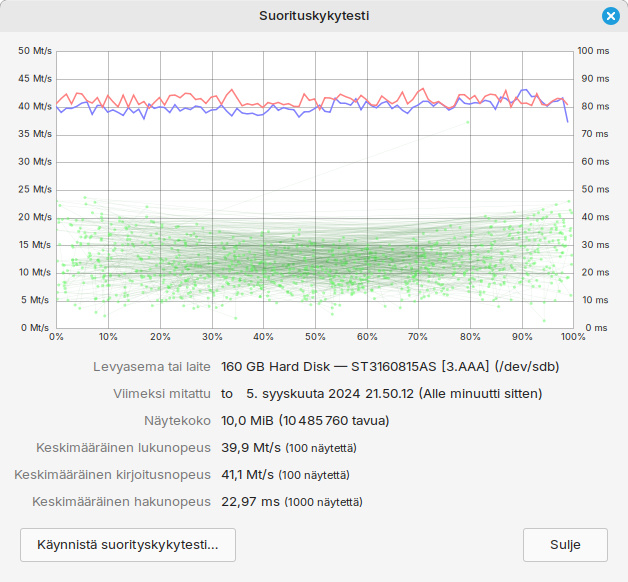Click the 100 ms axis label
The image size is (628, 582).
coord(593,51)
